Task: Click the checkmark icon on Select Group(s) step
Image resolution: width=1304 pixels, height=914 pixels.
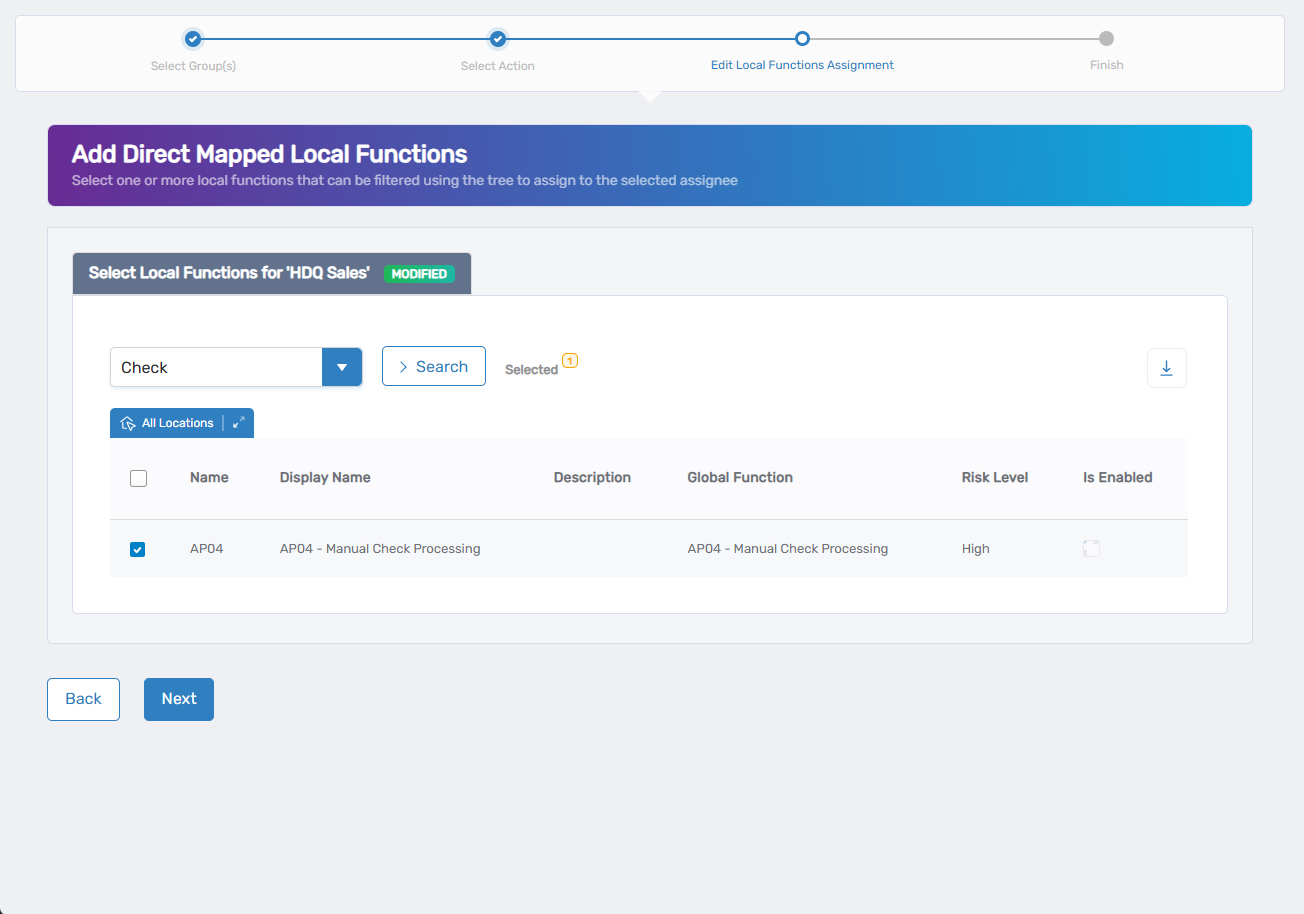Action: click(192, 39)
